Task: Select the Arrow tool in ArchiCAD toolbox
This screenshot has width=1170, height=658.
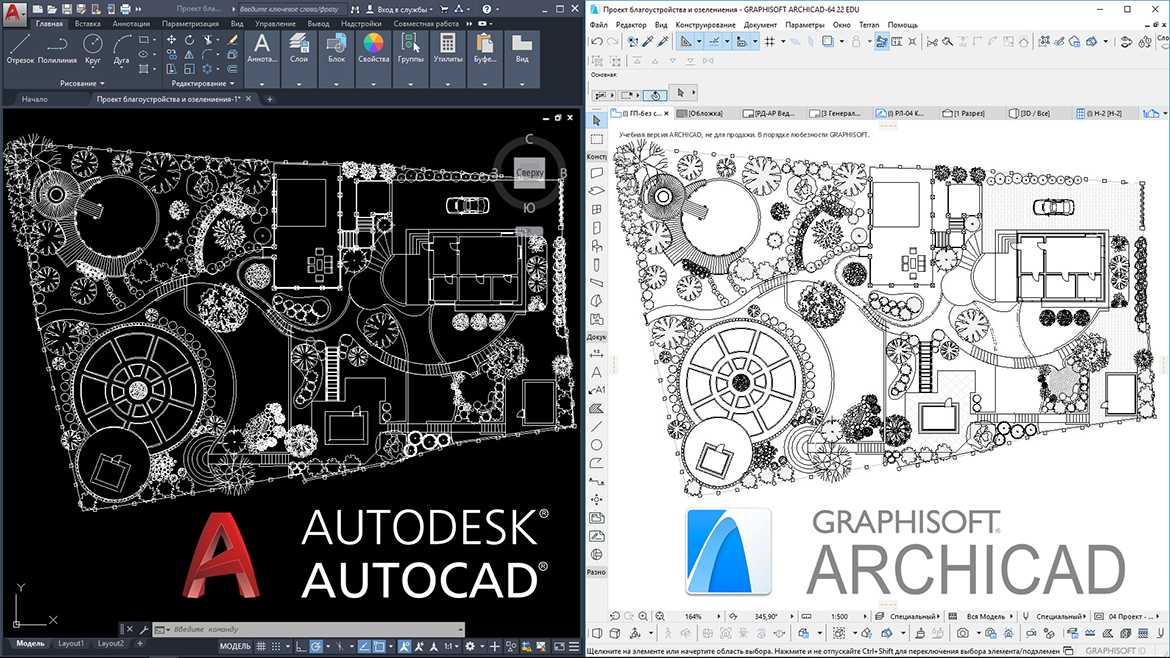Action: pyautogui.click(x=596, y=120)
